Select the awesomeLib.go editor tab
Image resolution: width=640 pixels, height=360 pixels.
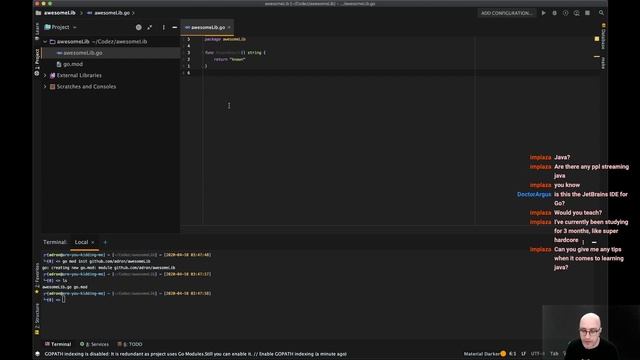click(x=208, y=27)
